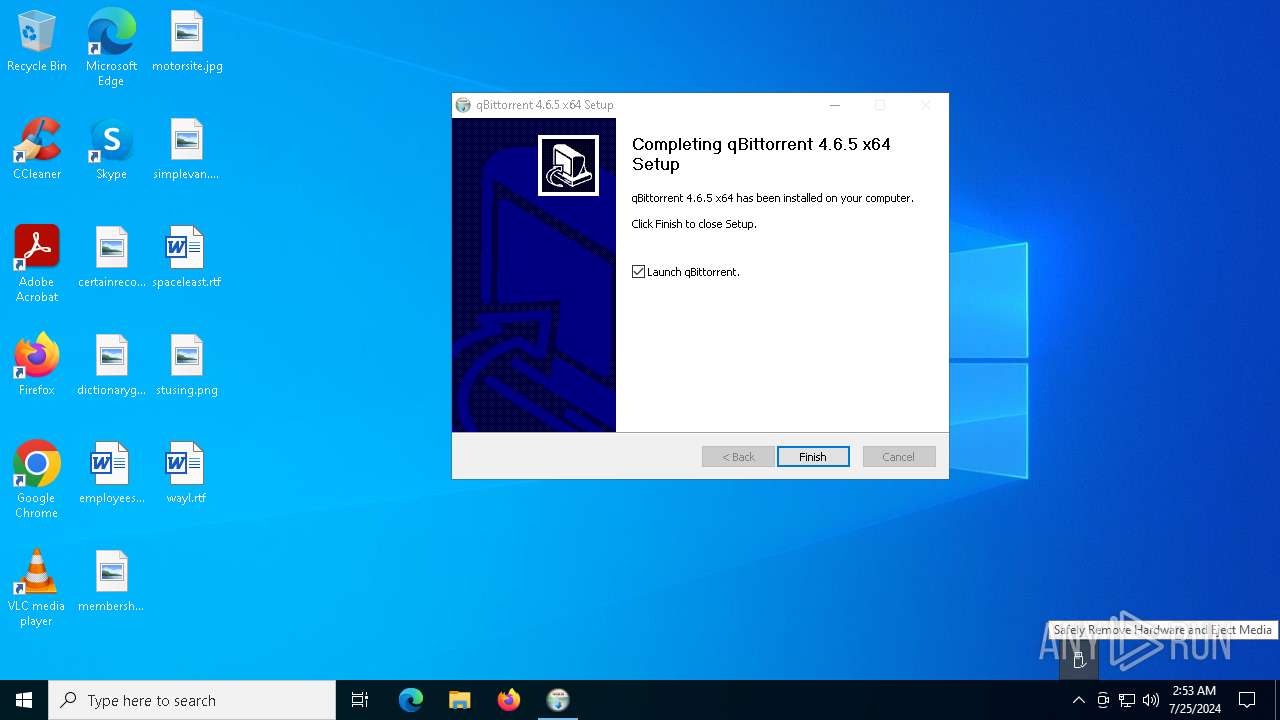Select the motorsite.jpg file
This screenshot has height=720, width=1280.
click(187, 42)
